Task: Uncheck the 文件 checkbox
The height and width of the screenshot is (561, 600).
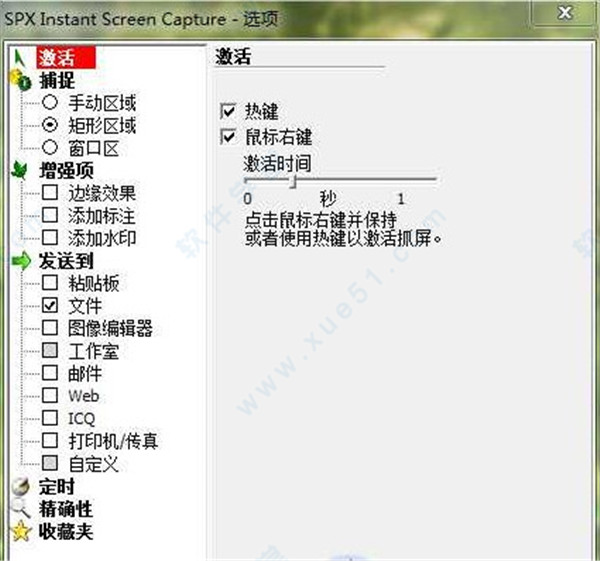Action: click(50, 305)
